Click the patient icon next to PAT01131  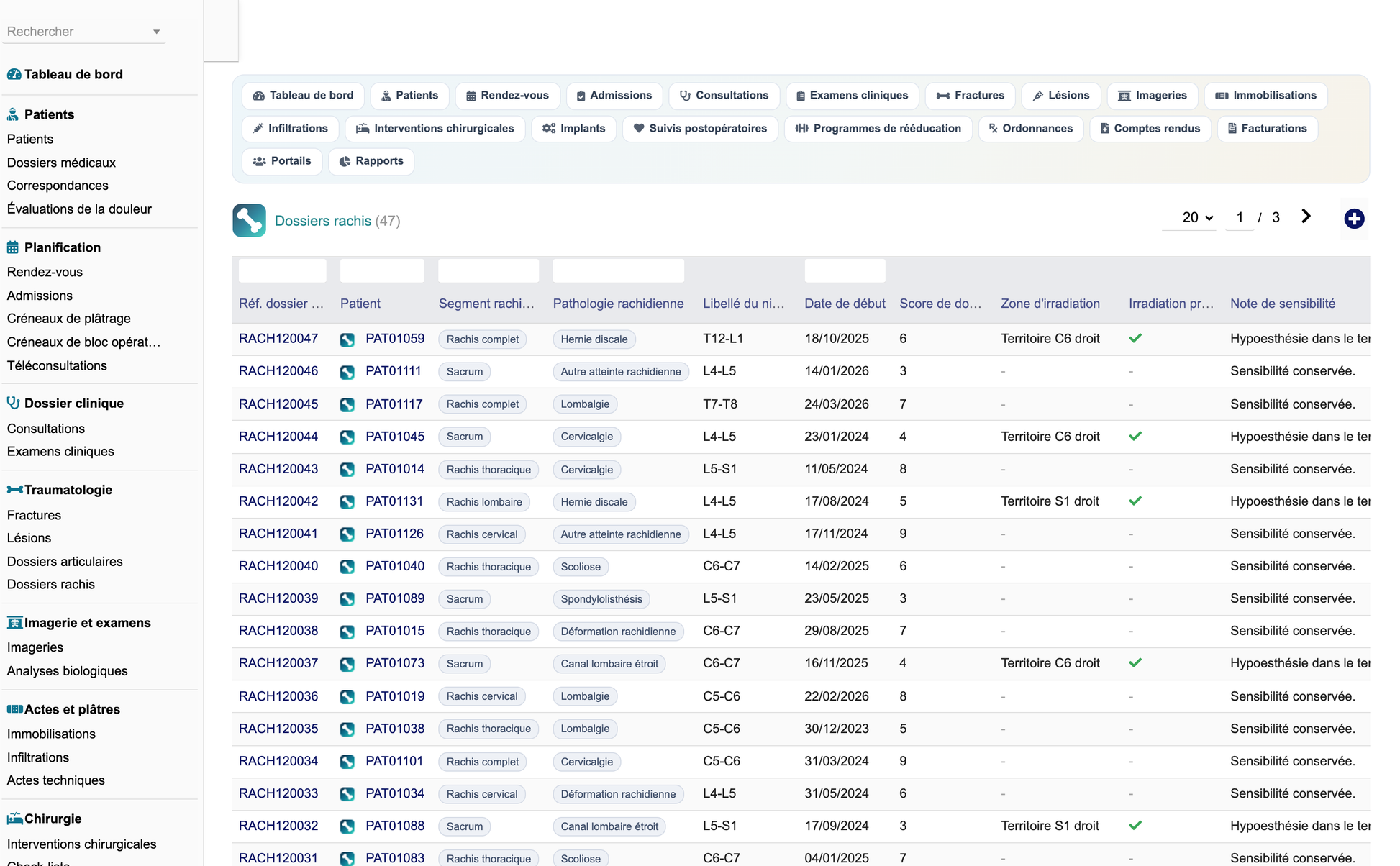(x=347, y=501)
